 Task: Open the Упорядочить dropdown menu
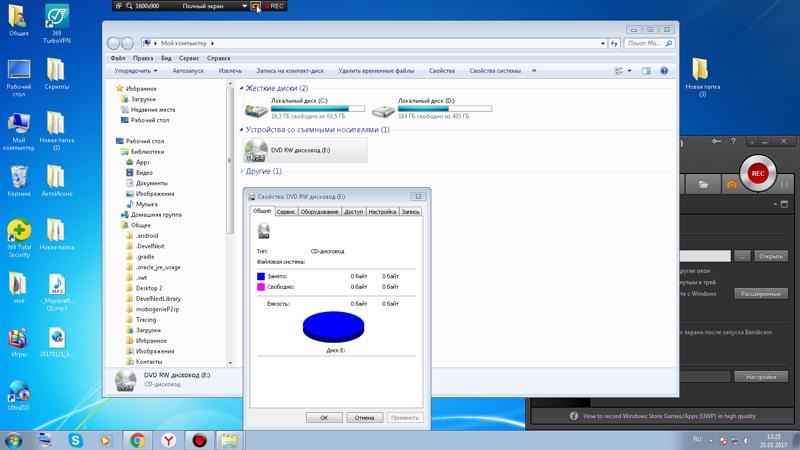click(136, 71)
